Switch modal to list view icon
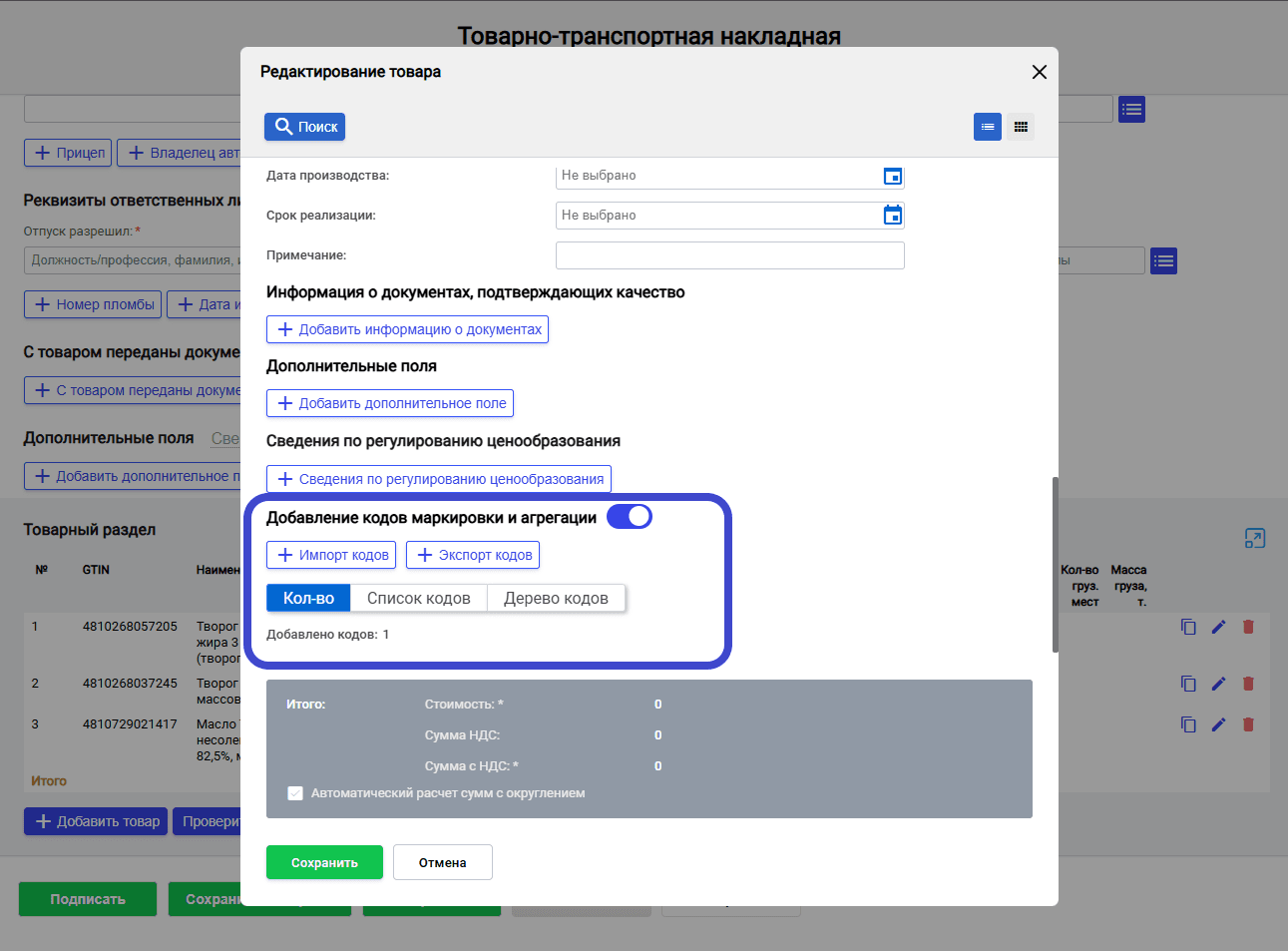This screenshot has width=1288, height=951. pos(988,127)
